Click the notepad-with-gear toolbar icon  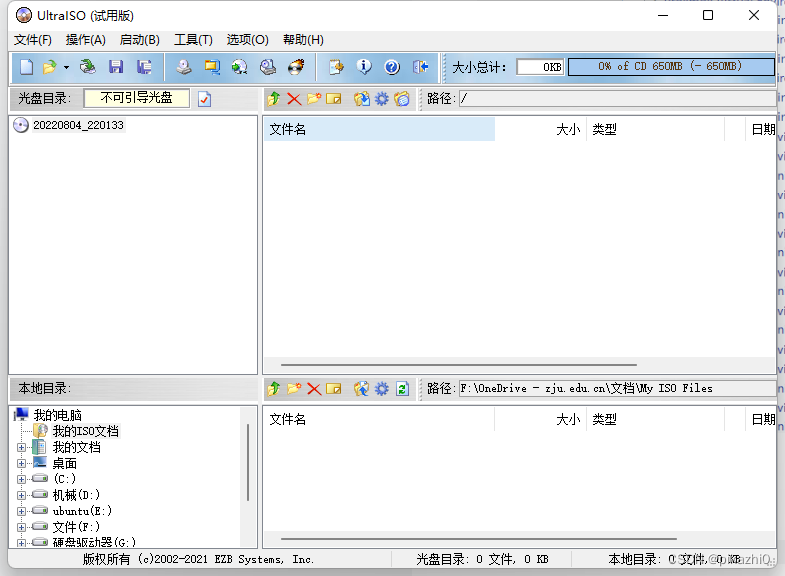tap(336, 67)
